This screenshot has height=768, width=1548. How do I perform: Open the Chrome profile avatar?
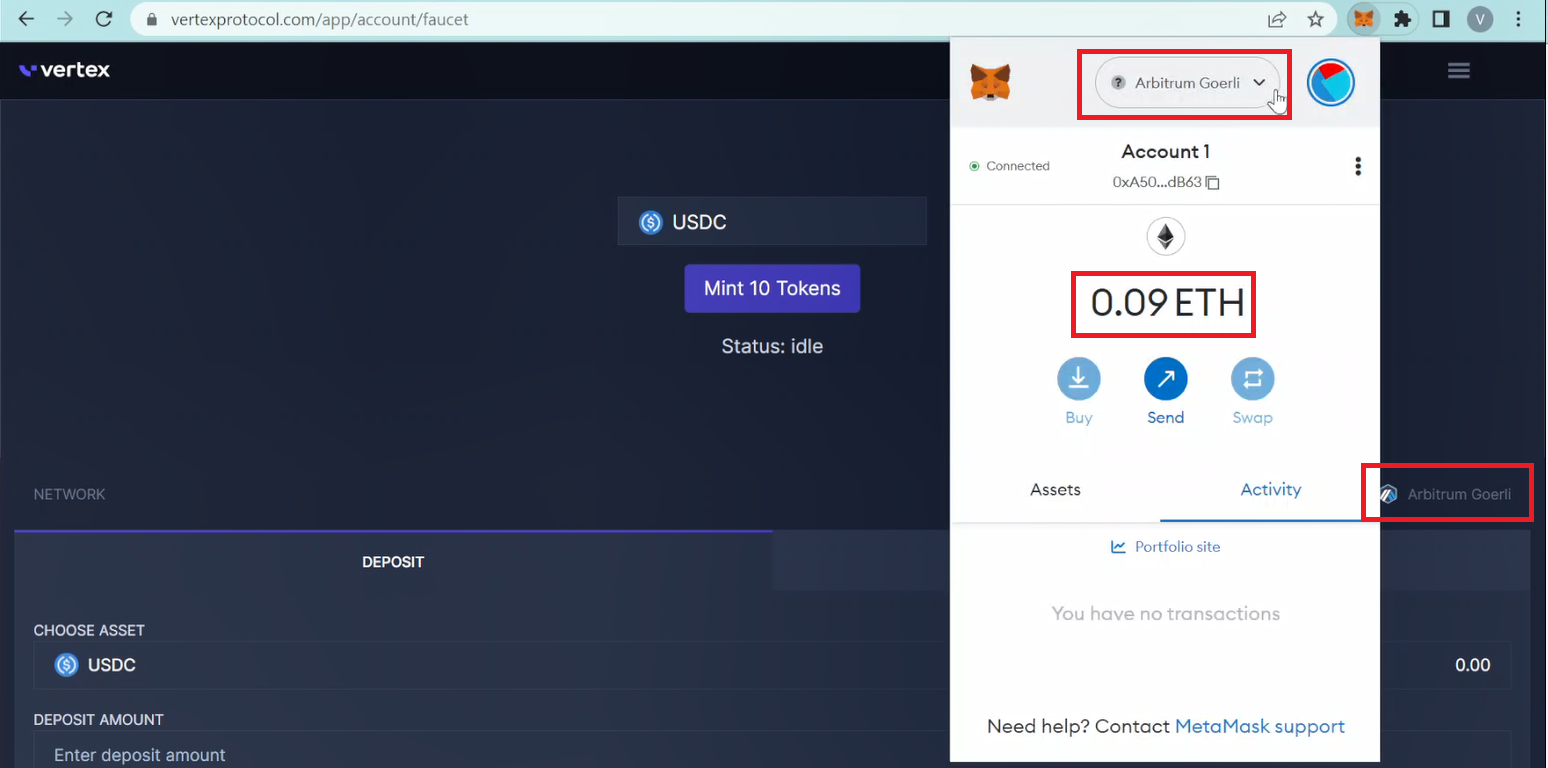1480,19
